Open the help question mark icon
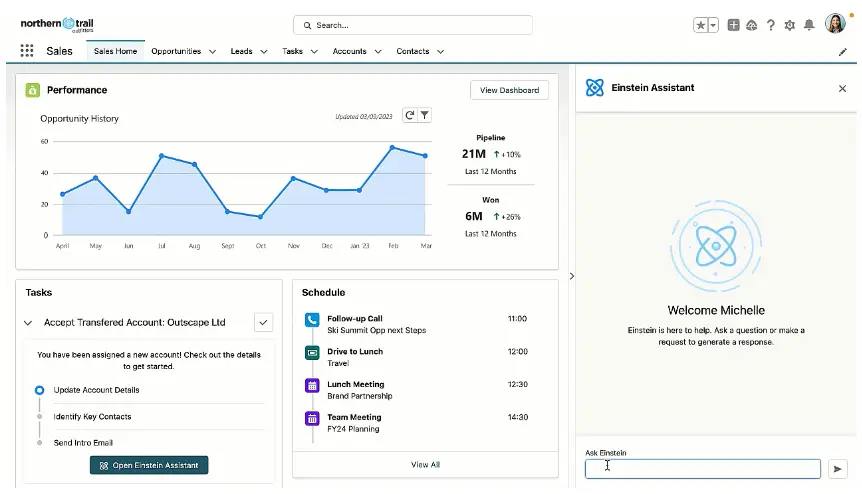 pos(771,25)
